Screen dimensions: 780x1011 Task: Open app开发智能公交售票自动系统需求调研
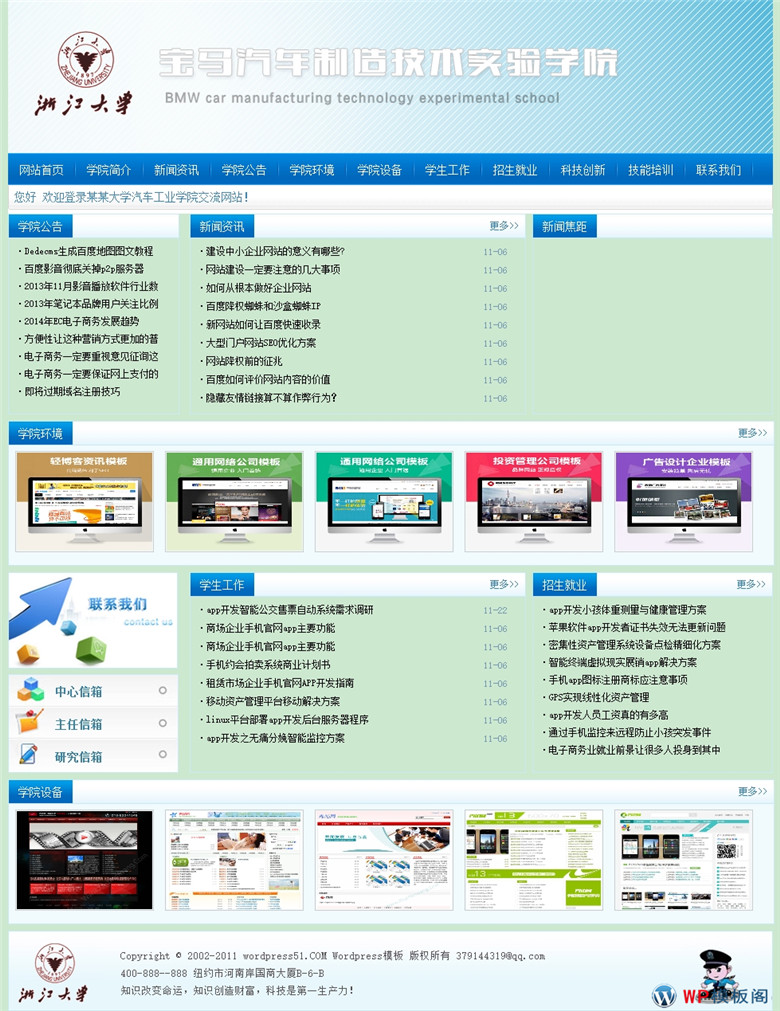289,610
